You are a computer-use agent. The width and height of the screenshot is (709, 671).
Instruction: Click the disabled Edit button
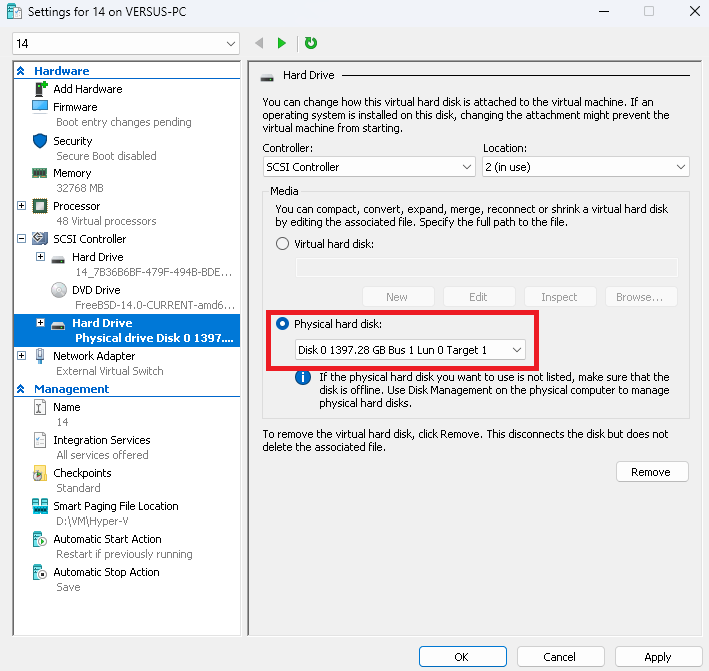[x=479, y=297]
